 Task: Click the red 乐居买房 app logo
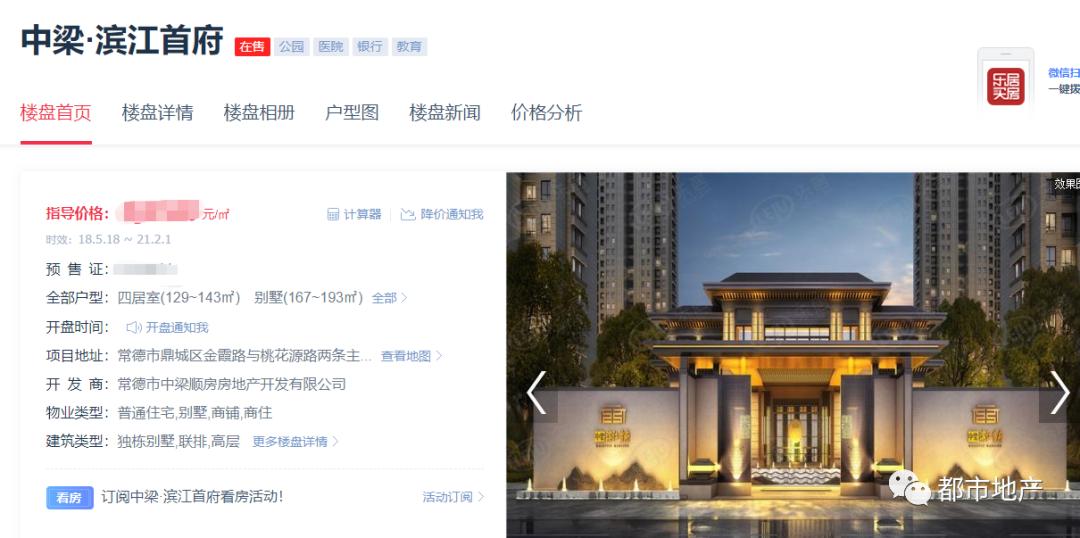pyautogui.click(x=1005, y=86)
